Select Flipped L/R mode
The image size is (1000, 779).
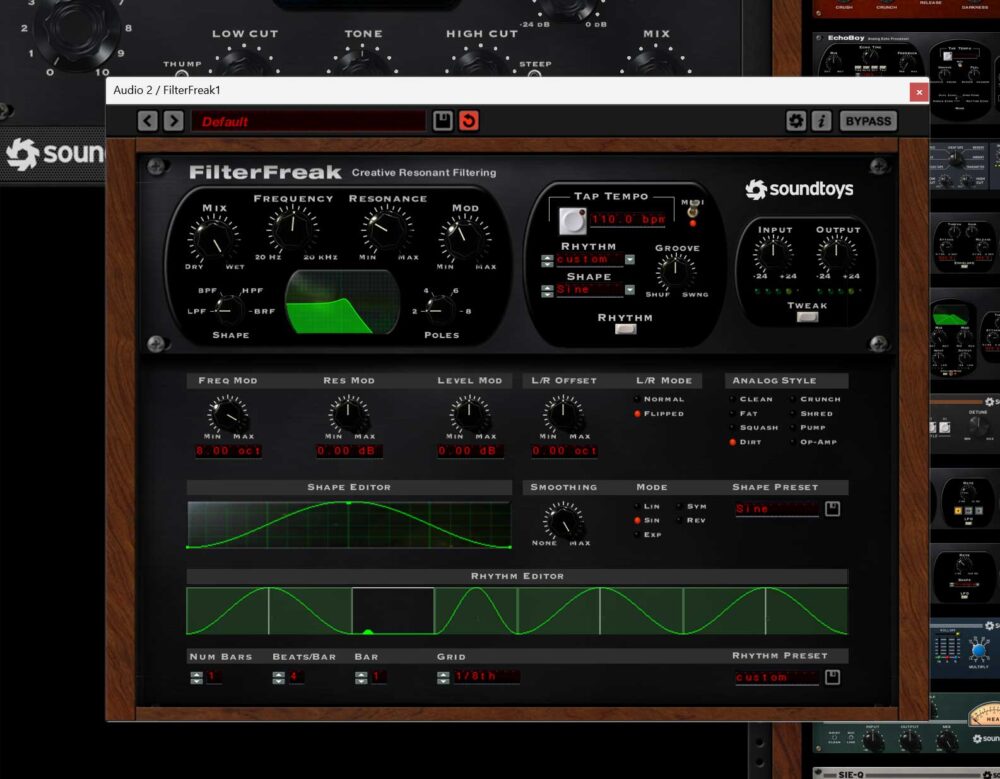(660, 413)
